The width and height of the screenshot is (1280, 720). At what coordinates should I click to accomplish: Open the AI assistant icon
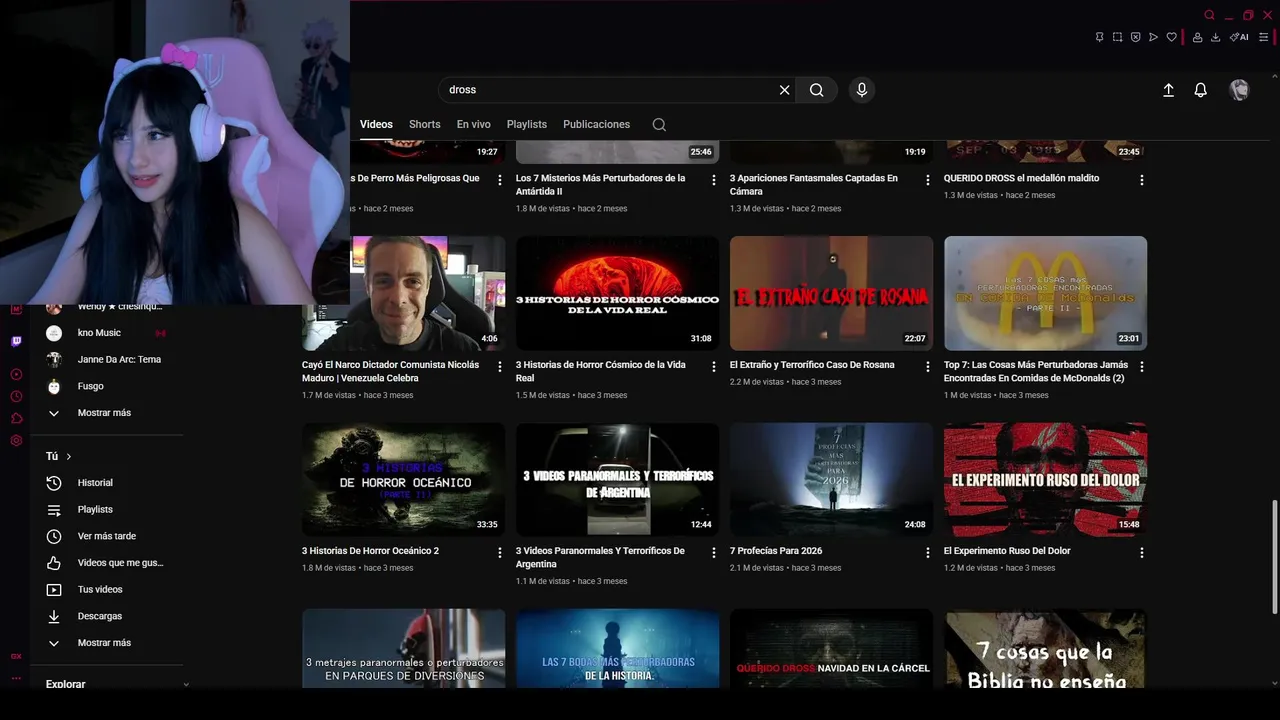click(x=1239, y=37)
